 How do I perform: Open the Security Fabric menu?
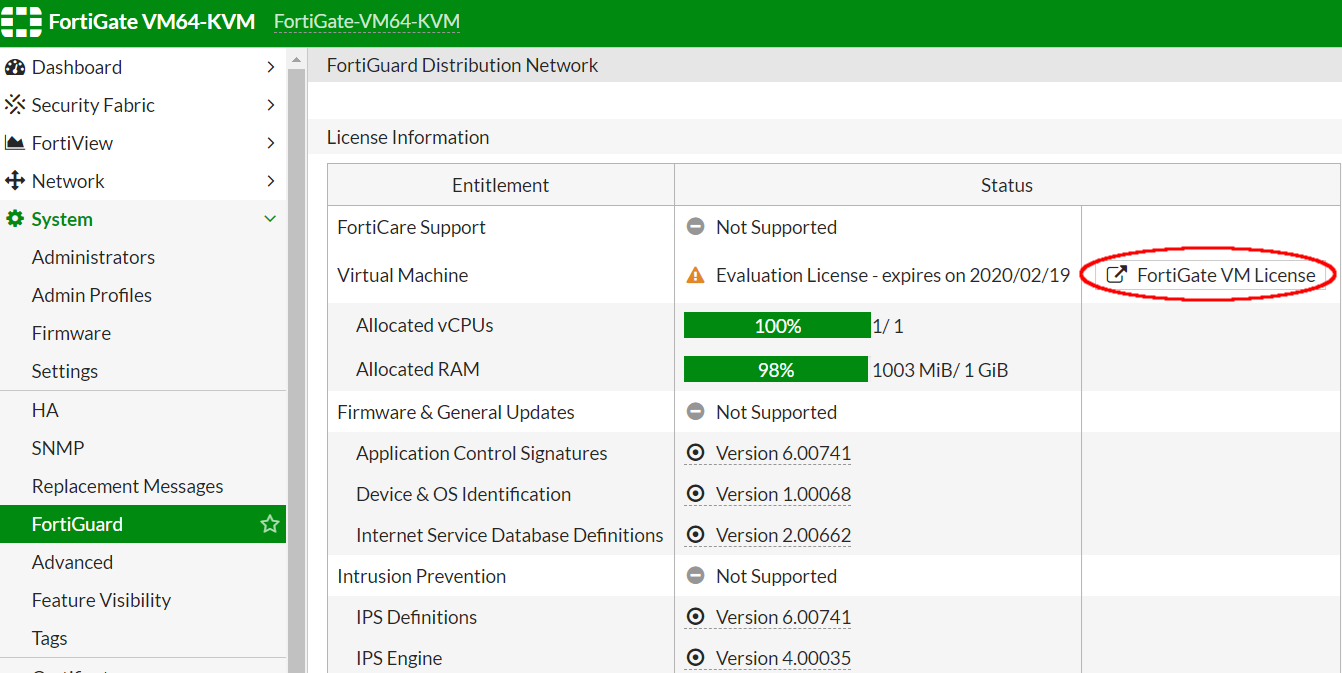click(x=143, y=105)
